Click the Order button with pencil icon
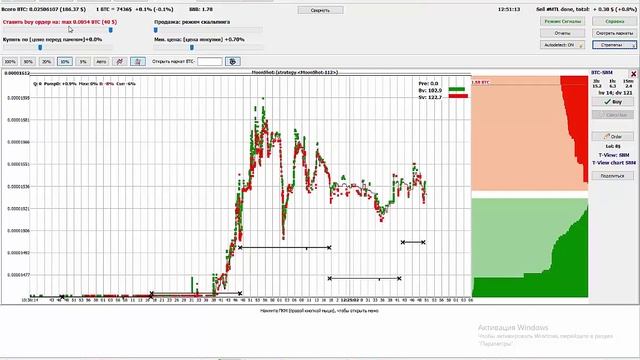The image size is (640, 360). (x=613, y=136)
